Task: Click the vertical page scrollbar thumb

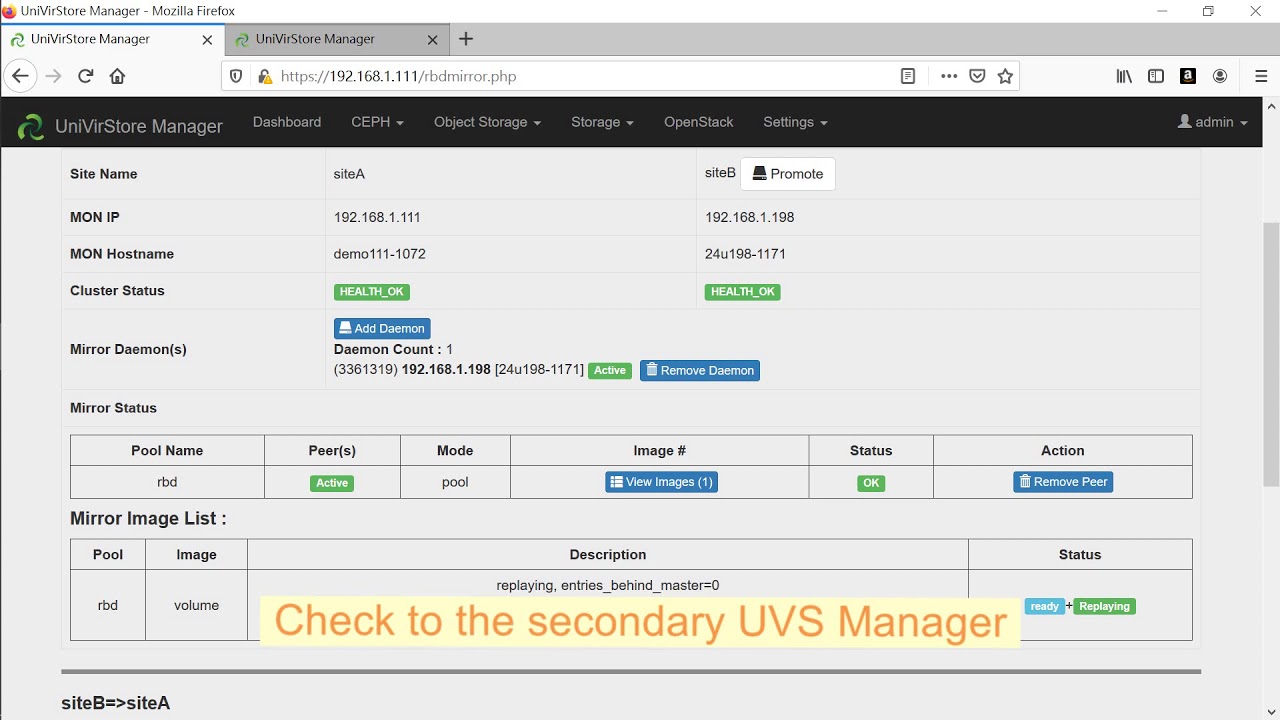Action: (1271, 355)
